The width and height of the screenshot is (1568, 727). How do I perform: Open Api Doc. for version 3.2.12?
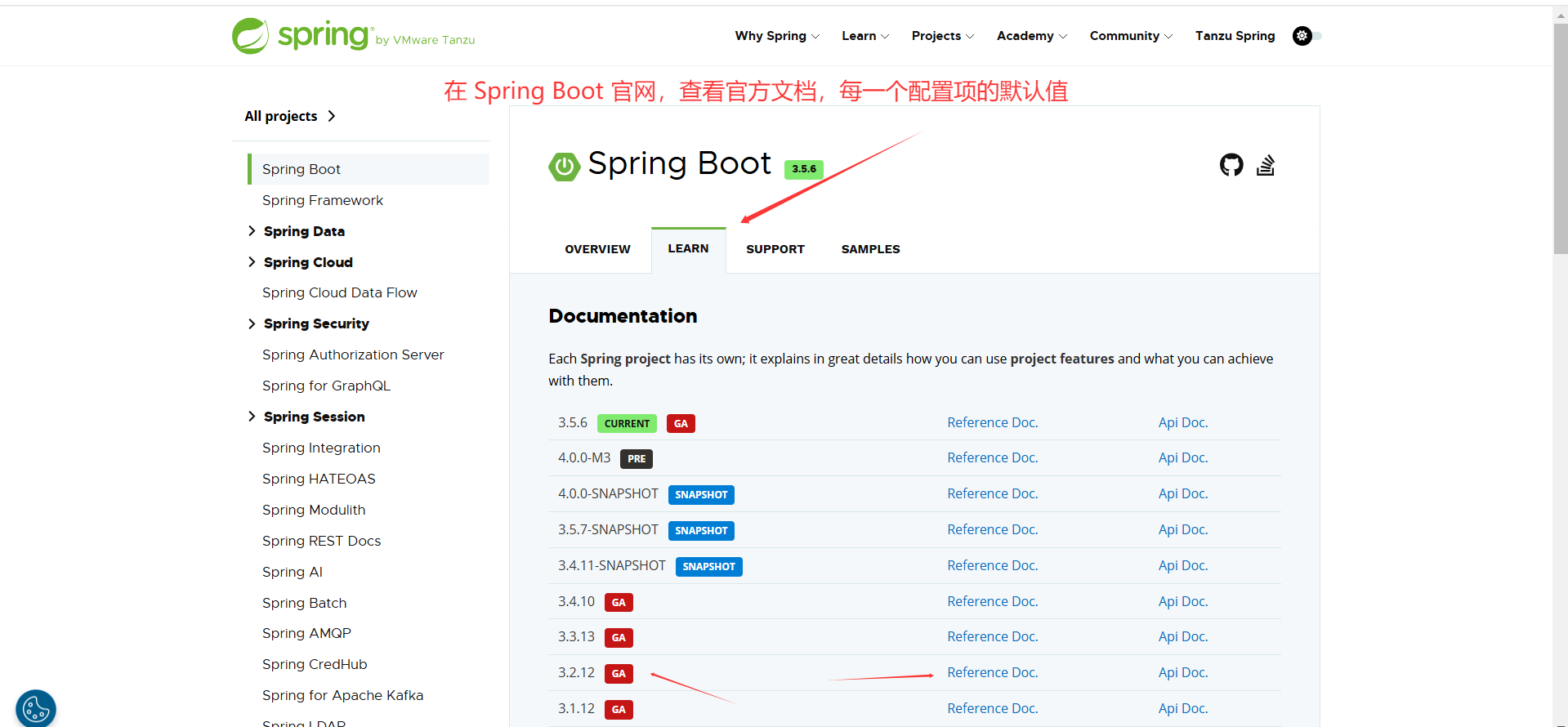pos(1182,672)
